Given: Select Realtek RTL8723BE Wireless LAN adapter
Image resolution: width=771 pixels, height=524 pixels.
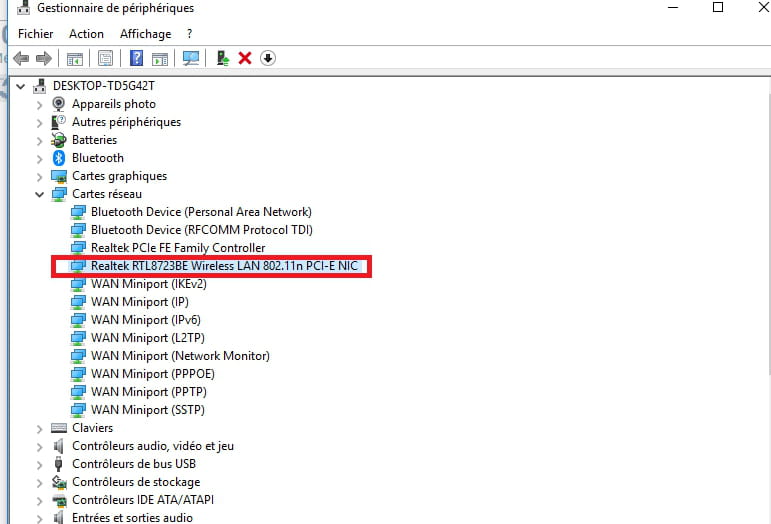Looking at the screenshot, I should pos(224,266).
